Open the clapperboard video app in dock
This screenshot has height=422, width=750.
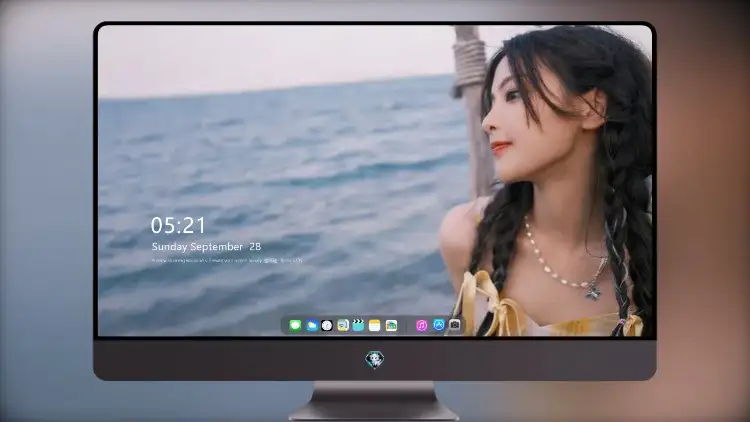[x=358, y=325]
